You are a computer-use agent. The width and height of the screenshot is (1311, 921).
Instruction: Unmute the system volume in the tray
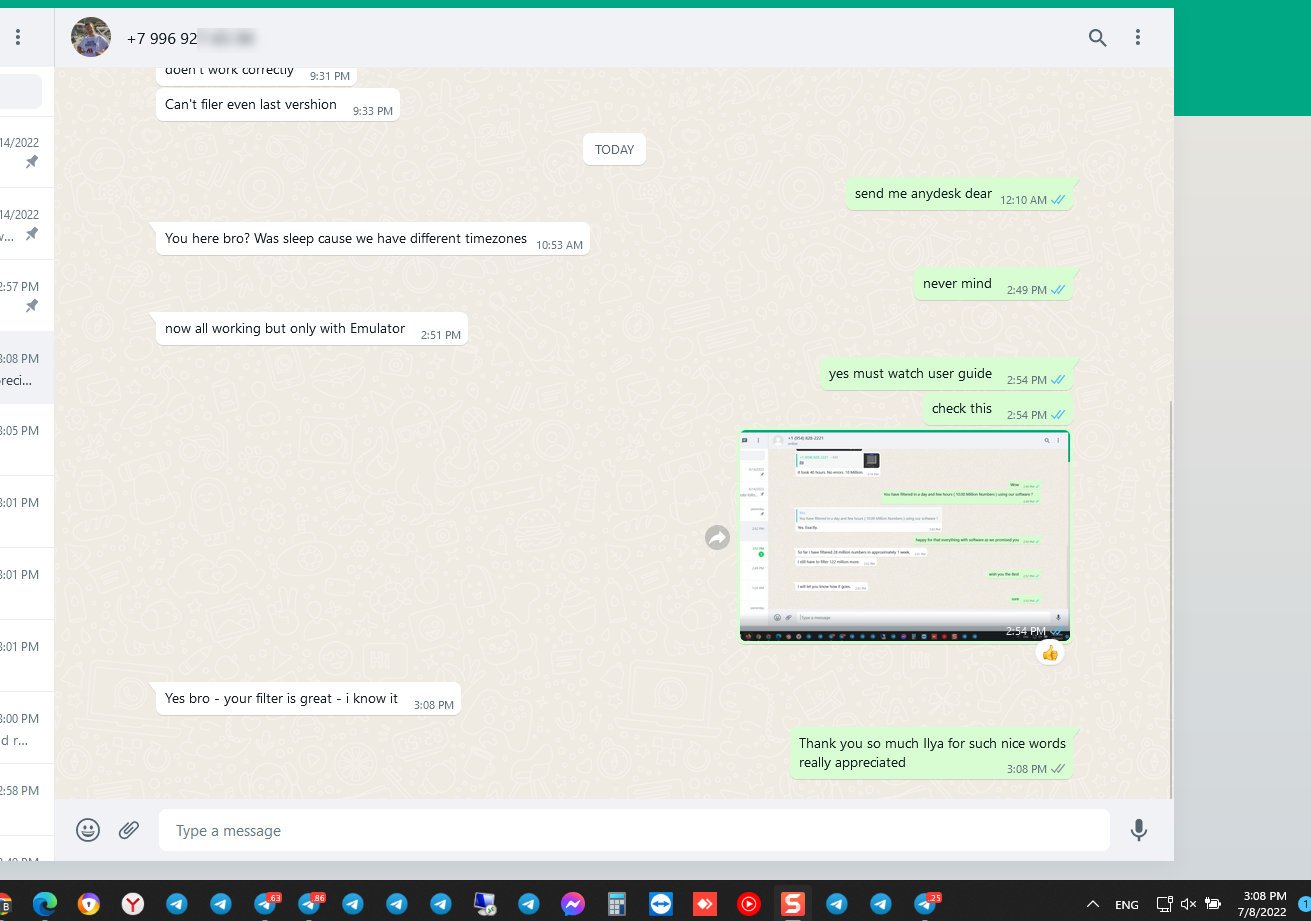(1189, 904)
